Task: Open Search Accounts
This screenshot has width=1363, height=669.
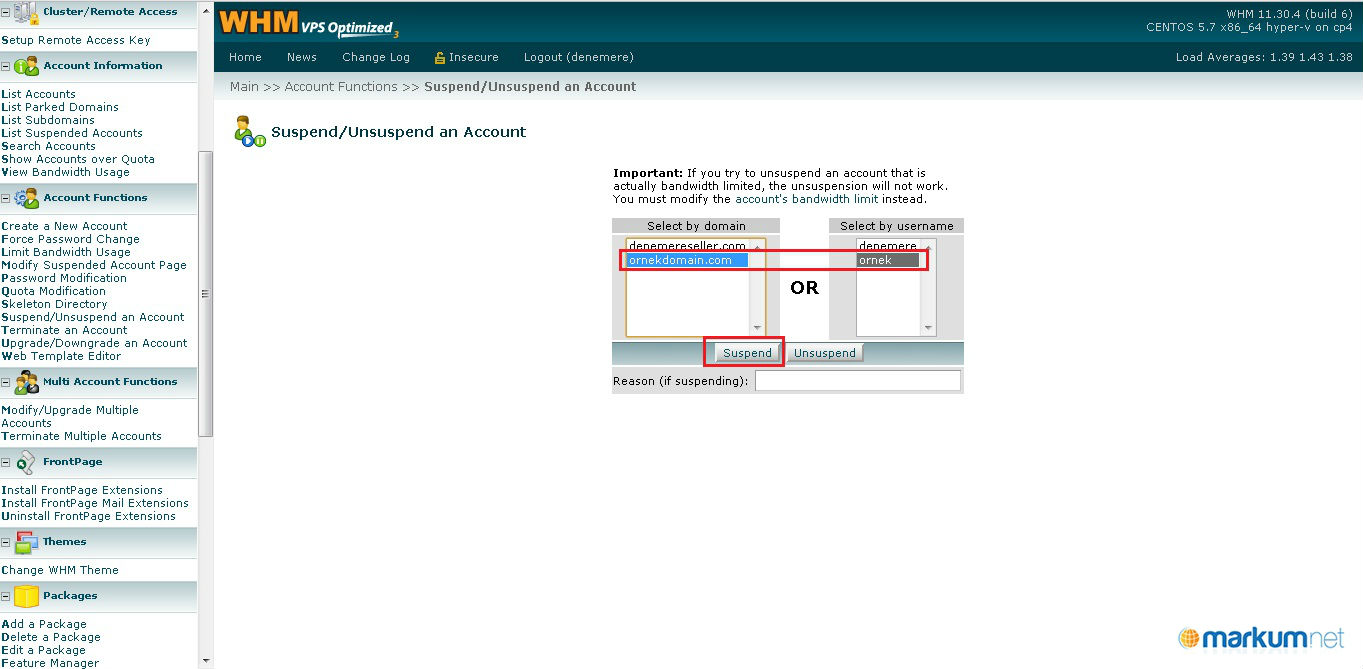Action: pyautogui.click(x=49, y=146)
